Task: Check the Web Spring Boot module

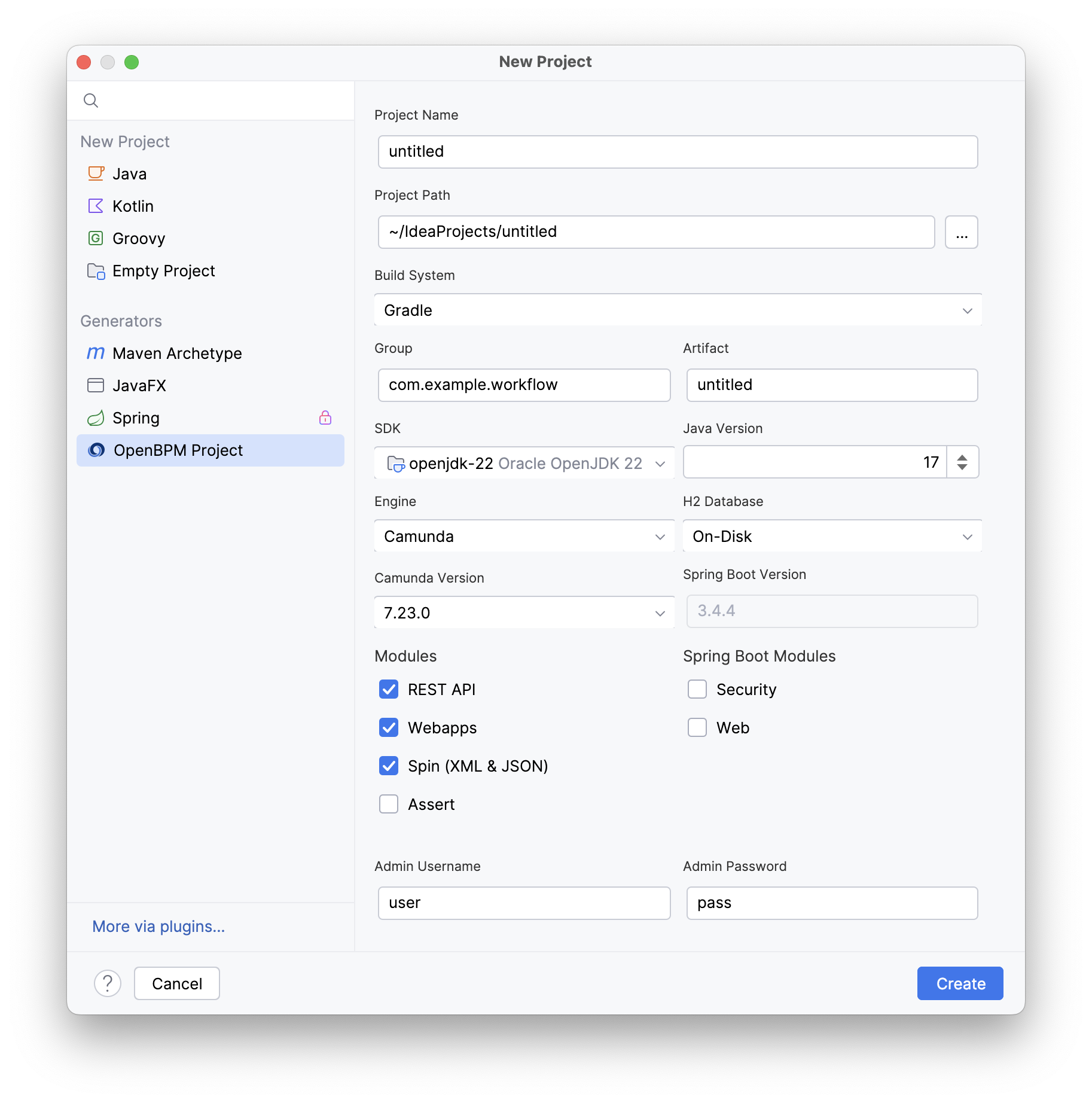Action: coord(697,727)
